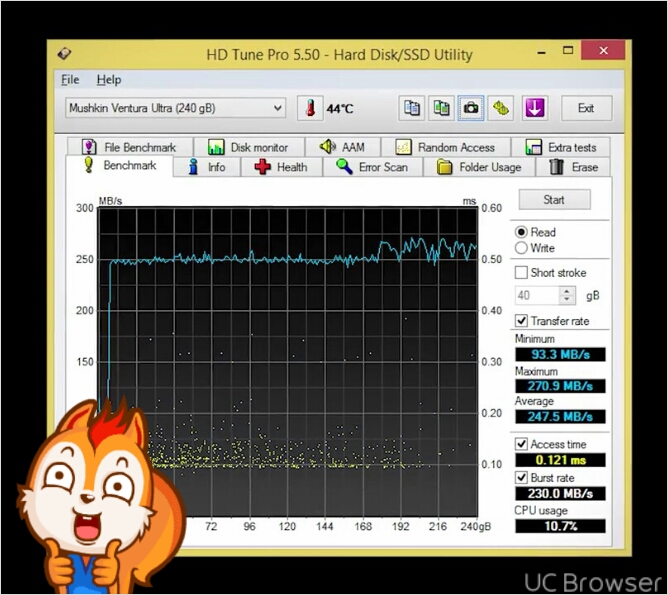Click the HD Tune app icon in title bar
668x595 pixels.
click(x=64, y=54)
